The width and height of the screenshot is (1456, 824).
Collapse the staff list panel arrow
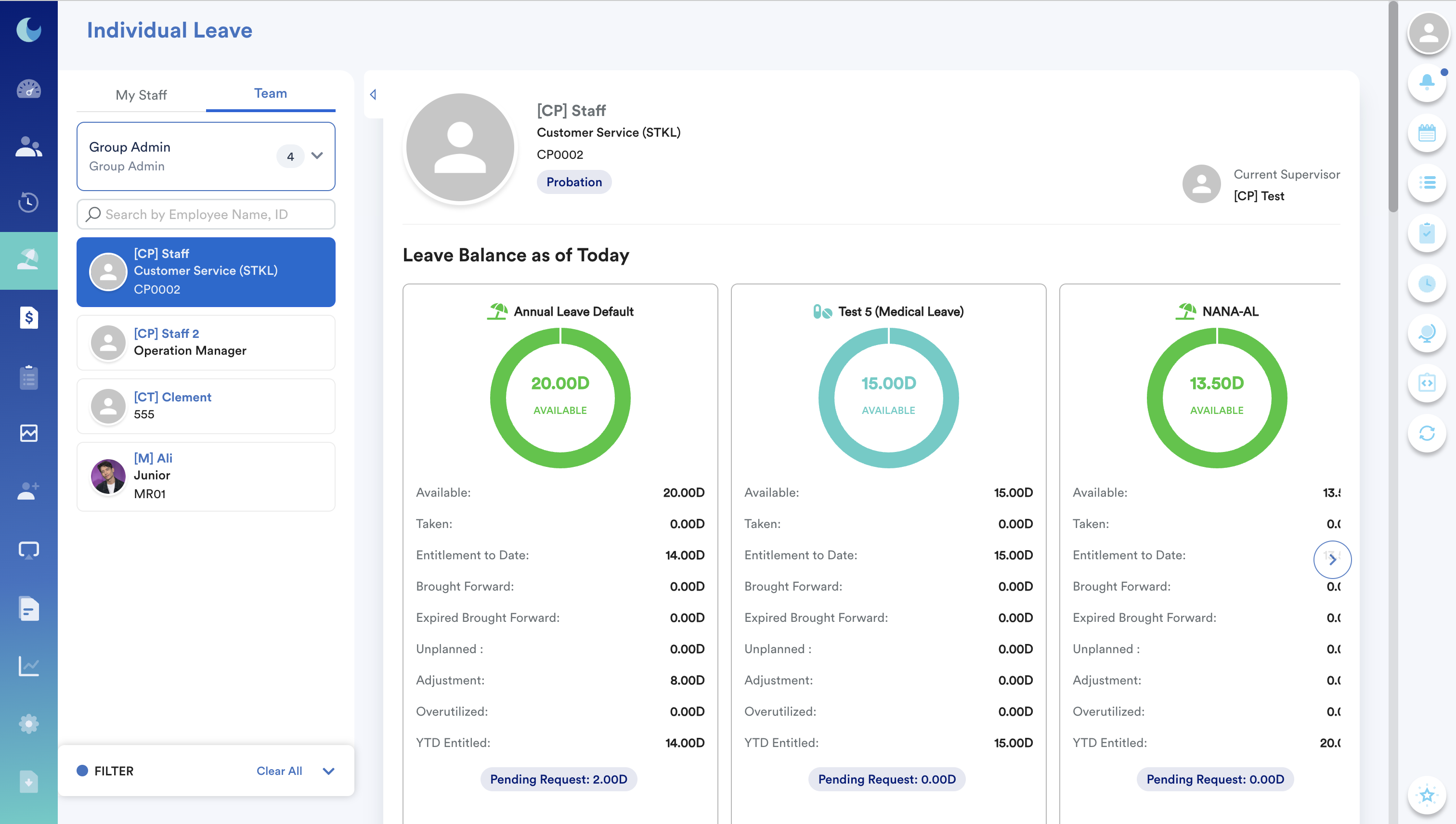tap(373, 94)
